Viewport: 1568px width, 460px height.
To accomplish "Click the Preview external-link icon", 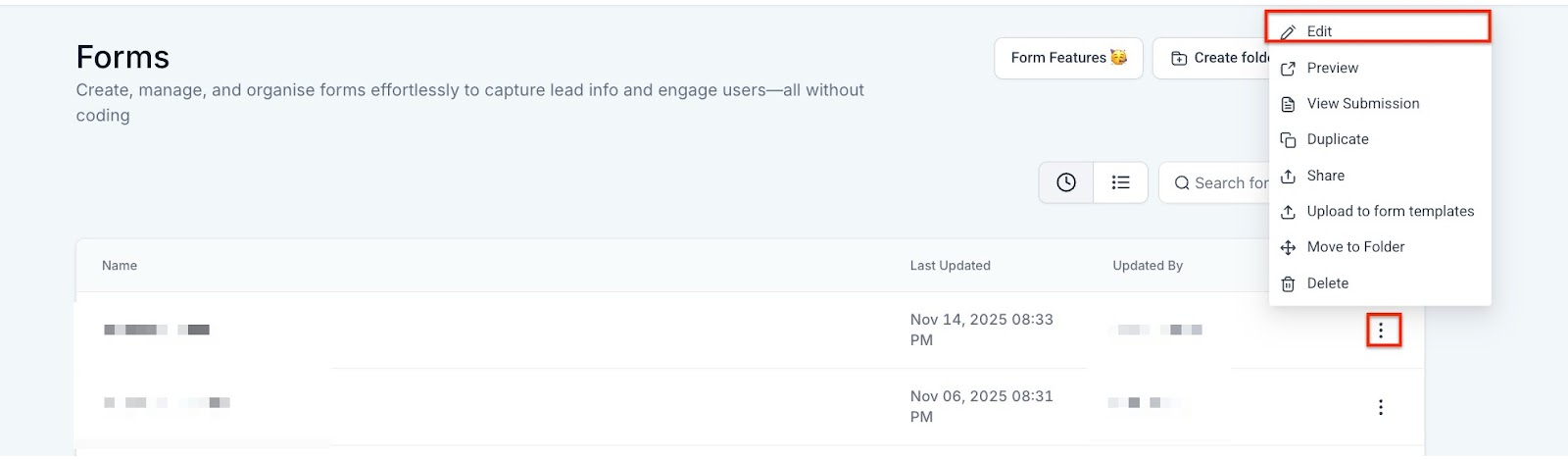I will point(1288,69).
